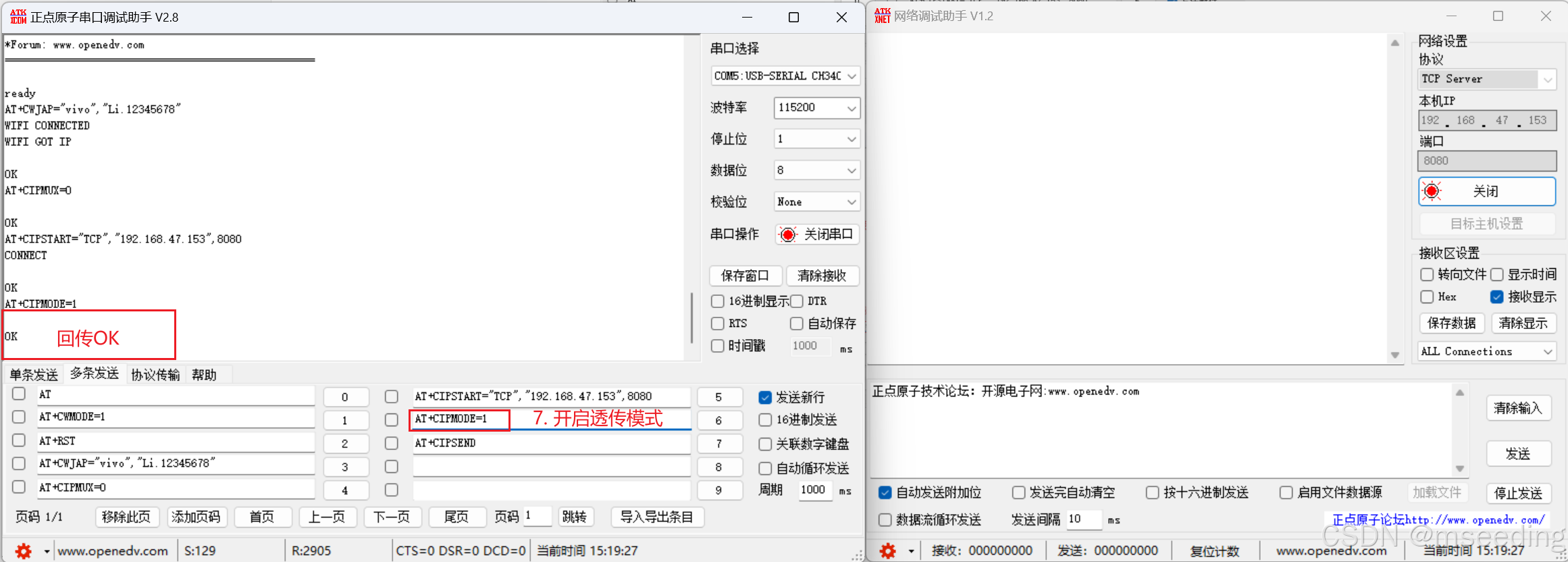Click red indicator icon on network 关闭 button
Viewport: 1568px width, 562px height.
click(x=1432, y=191)
